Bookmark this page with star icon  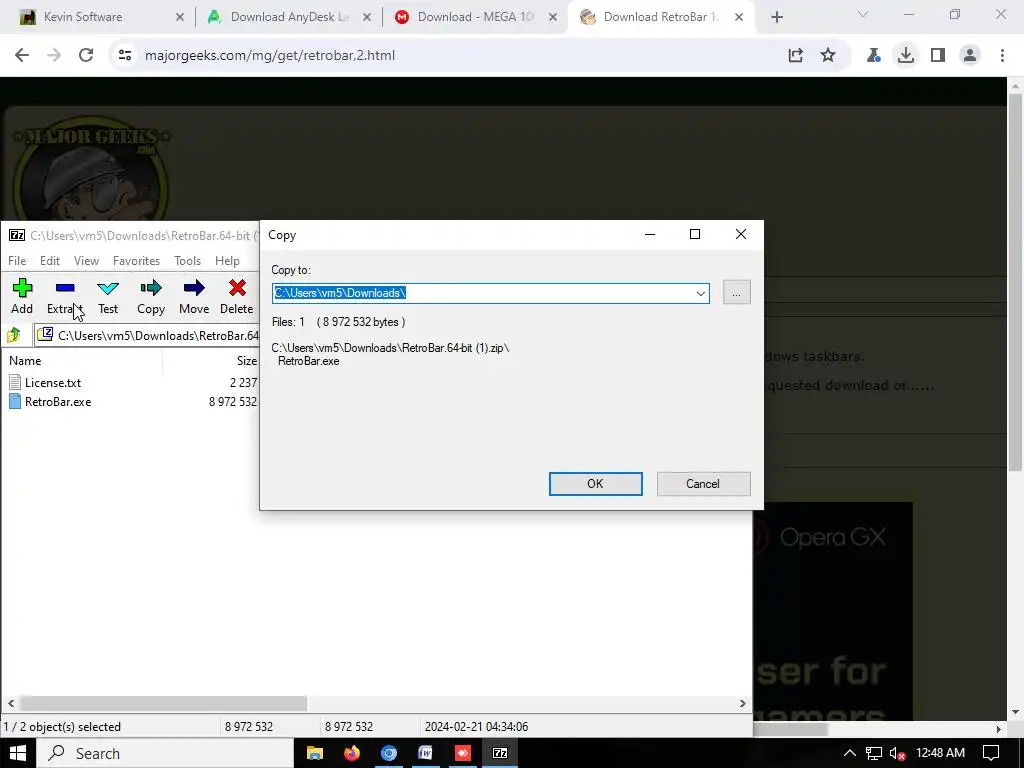pos(828,56)
